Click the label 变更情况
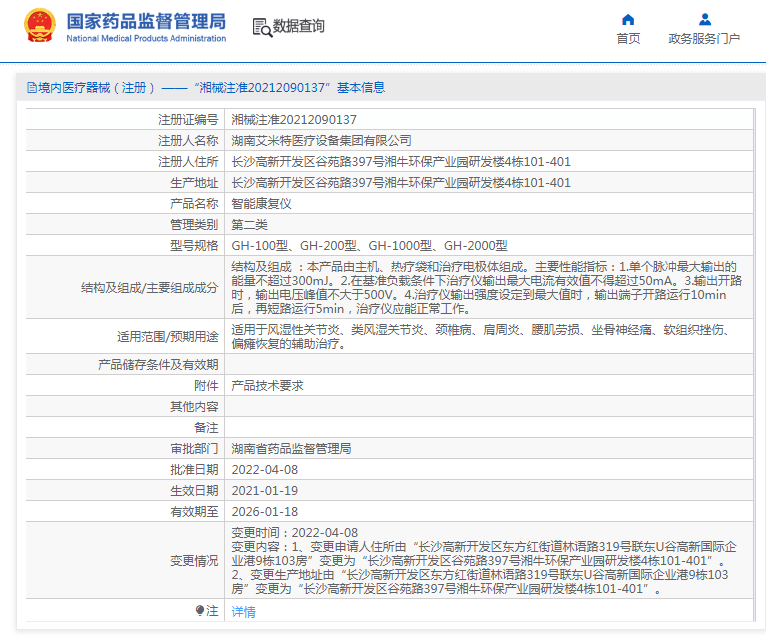The height and width of the screenshot is (635, 766). click(x=194, y=561)
